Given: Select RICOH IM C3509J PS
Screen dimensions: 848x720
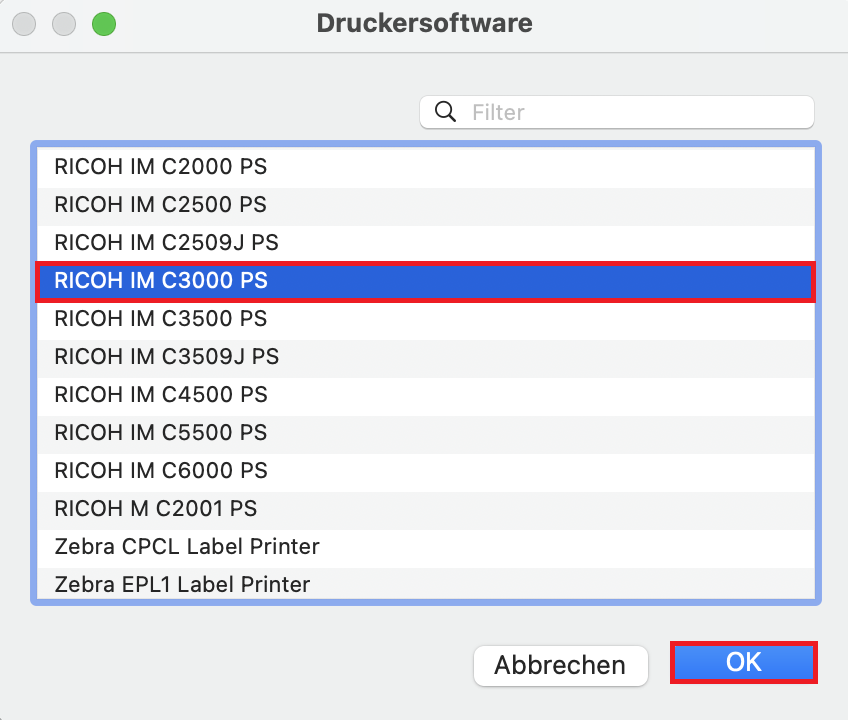Looking at the screenshot, I should [426, 357].
